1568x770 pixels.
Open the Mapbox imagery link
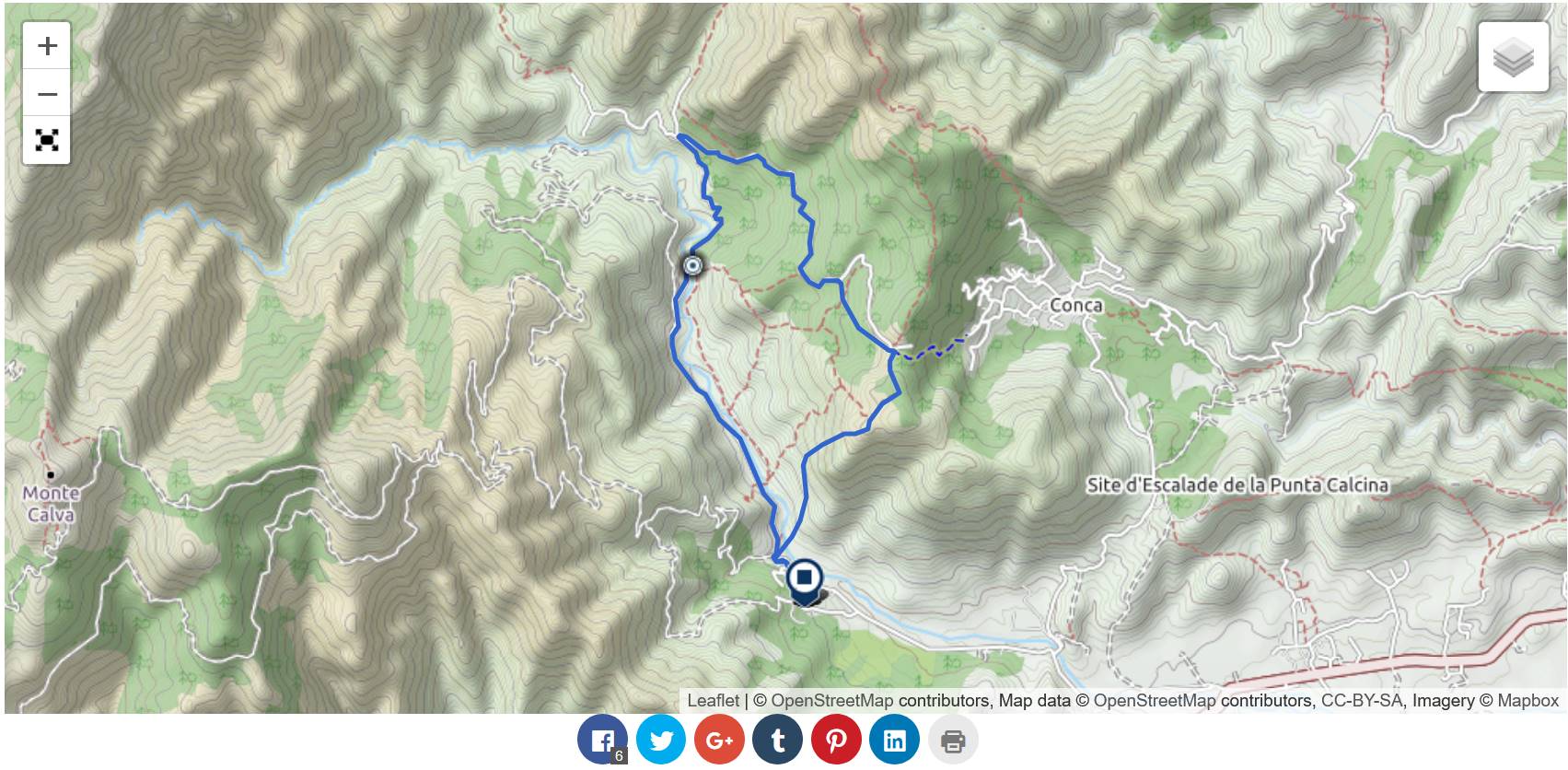point(1527,701)
